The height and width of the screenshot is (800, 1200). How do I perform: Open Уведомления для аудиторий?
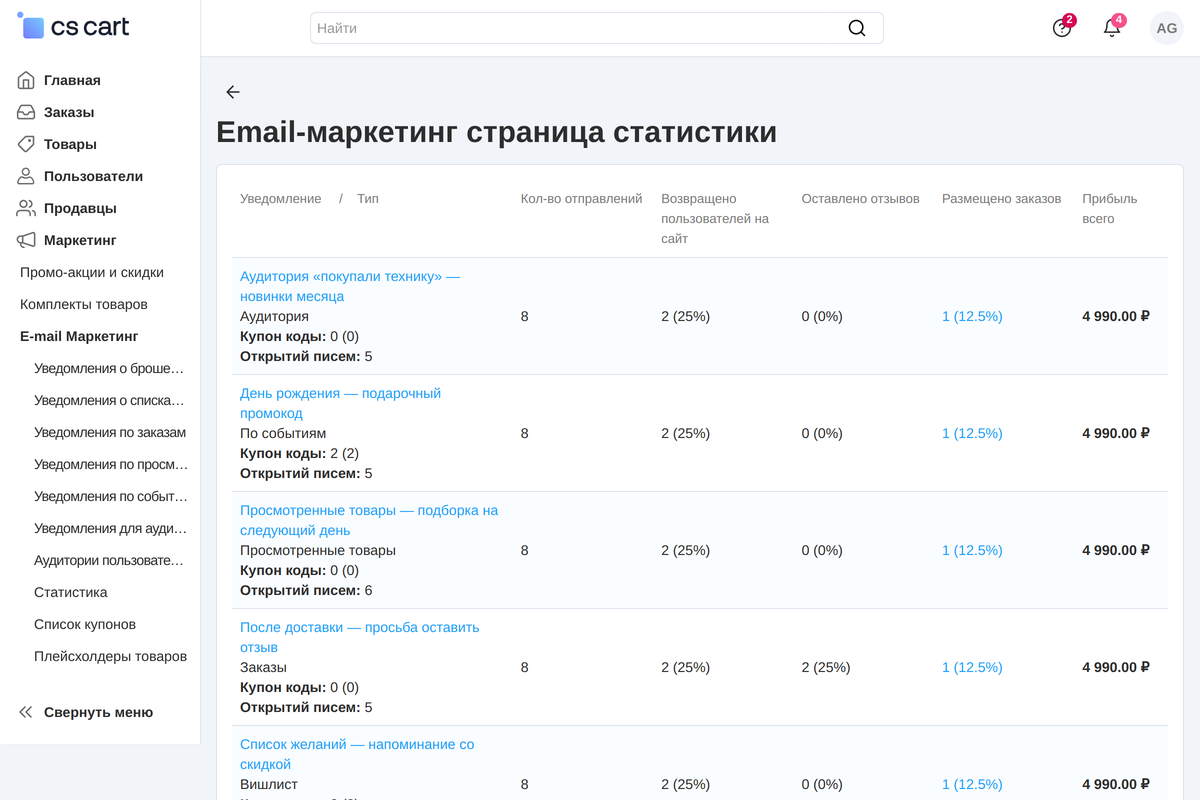point(110,528)
